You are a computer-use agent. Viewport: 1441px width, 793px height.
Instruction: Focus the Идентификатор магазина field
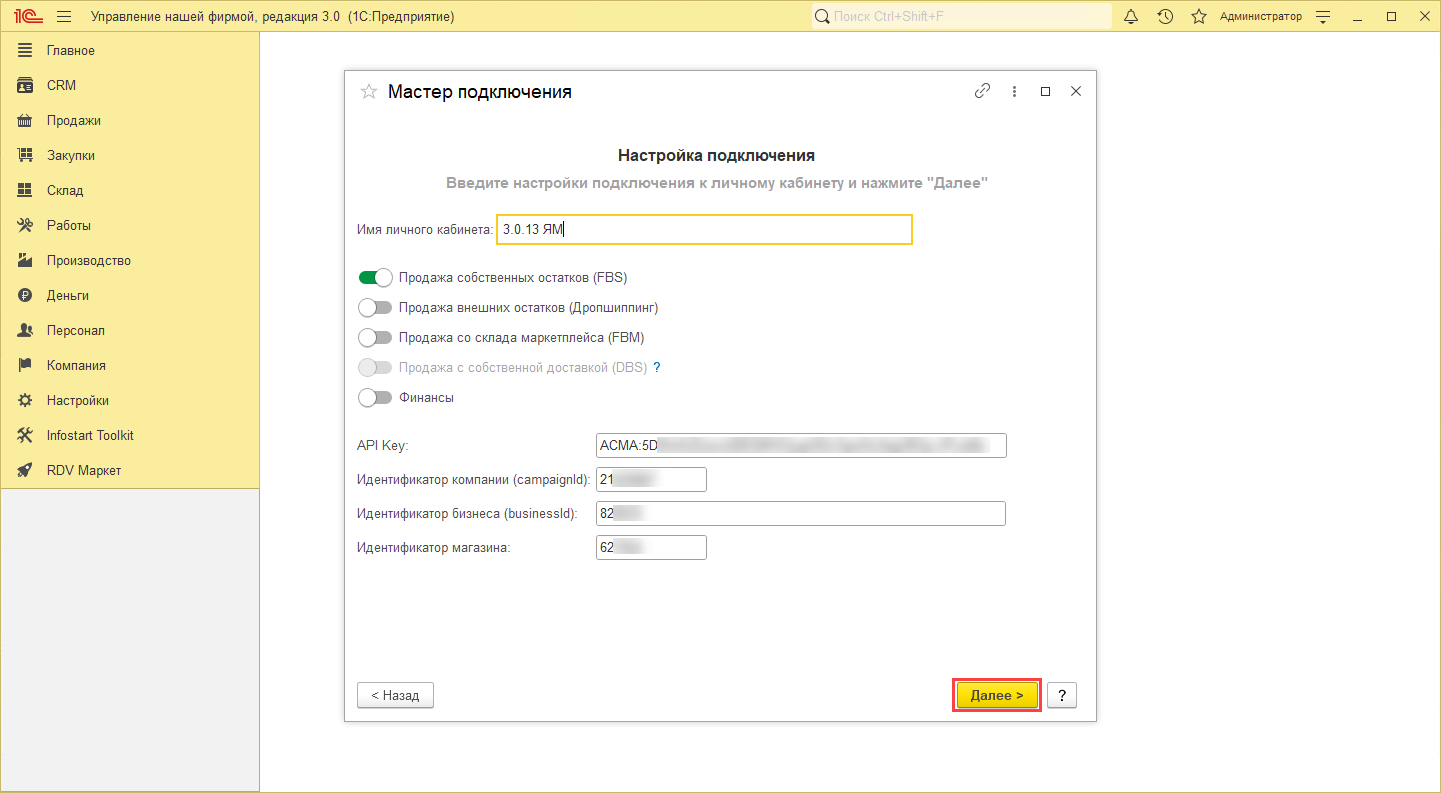coord(651,547)
